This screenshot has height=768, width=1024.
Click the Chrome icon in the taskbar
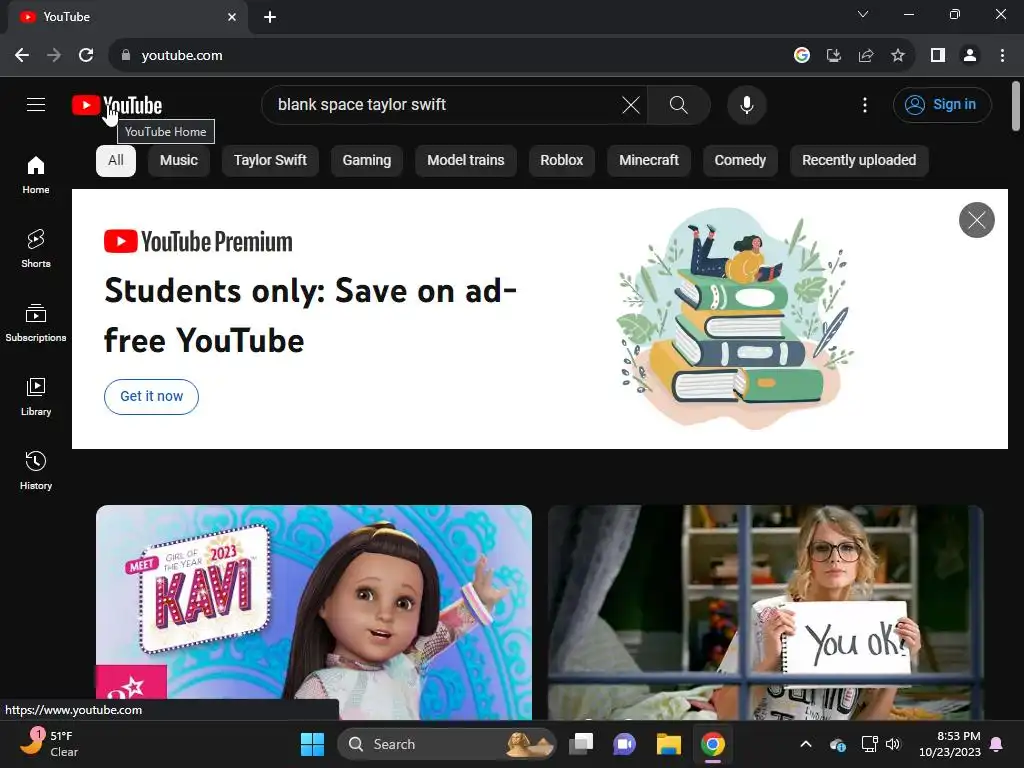pos(712,744)
